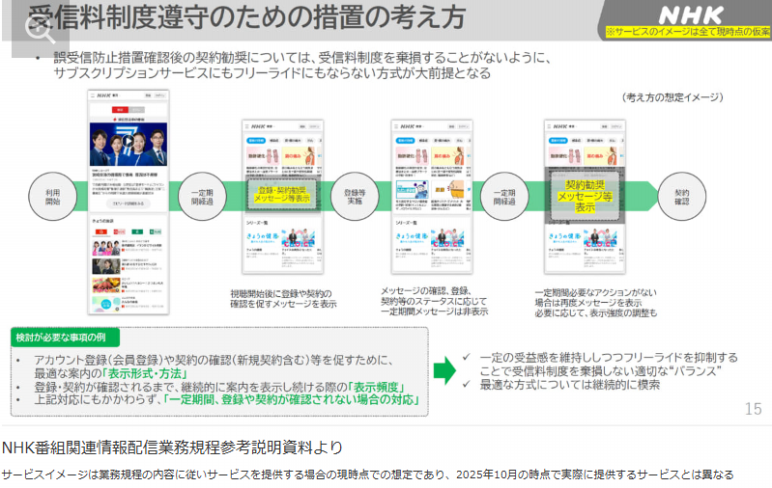
Task: Click the slide page number 15
Action: coord(753,409)
